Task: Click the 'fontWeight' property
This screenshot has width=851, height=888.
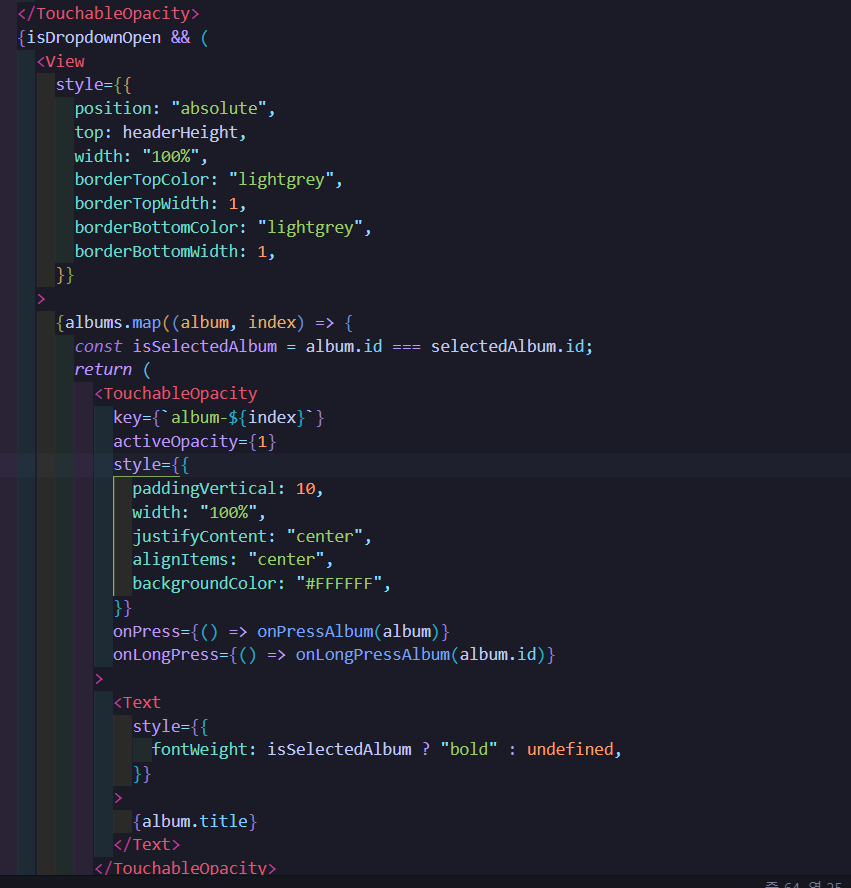Action: 199,750
